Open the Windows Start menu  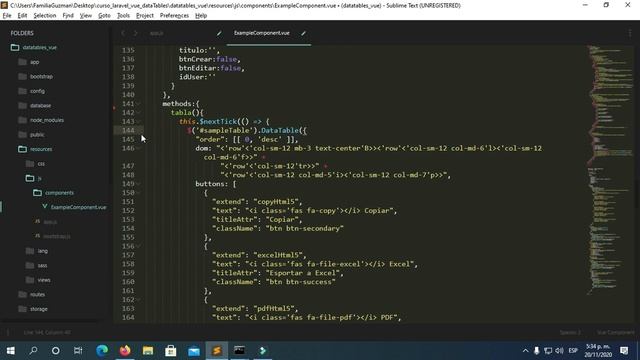[11, 351]
